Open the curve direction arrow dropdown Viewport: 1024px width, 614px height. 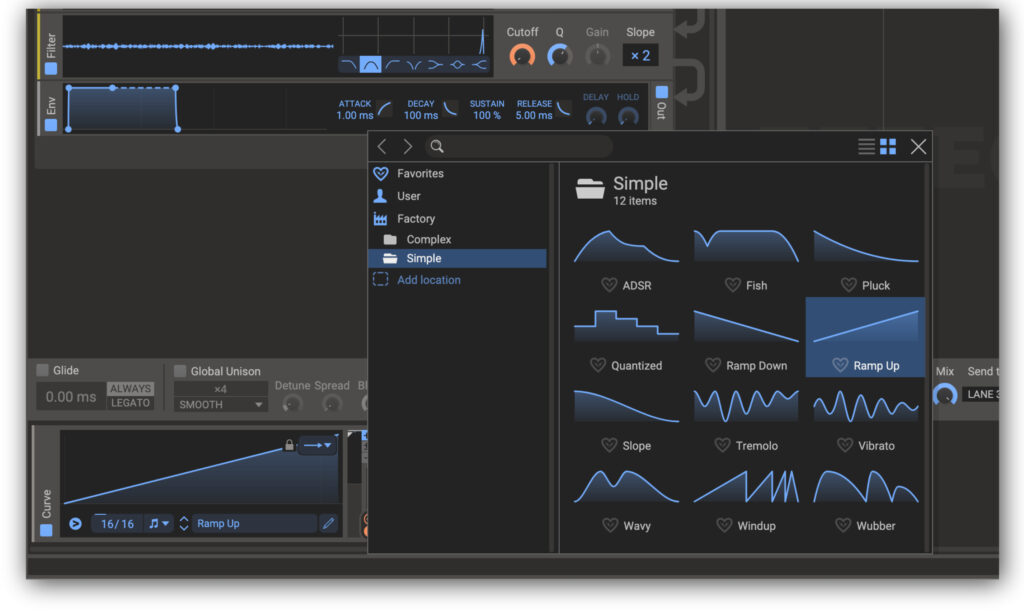pyautogui.click(x=318, y=445)
